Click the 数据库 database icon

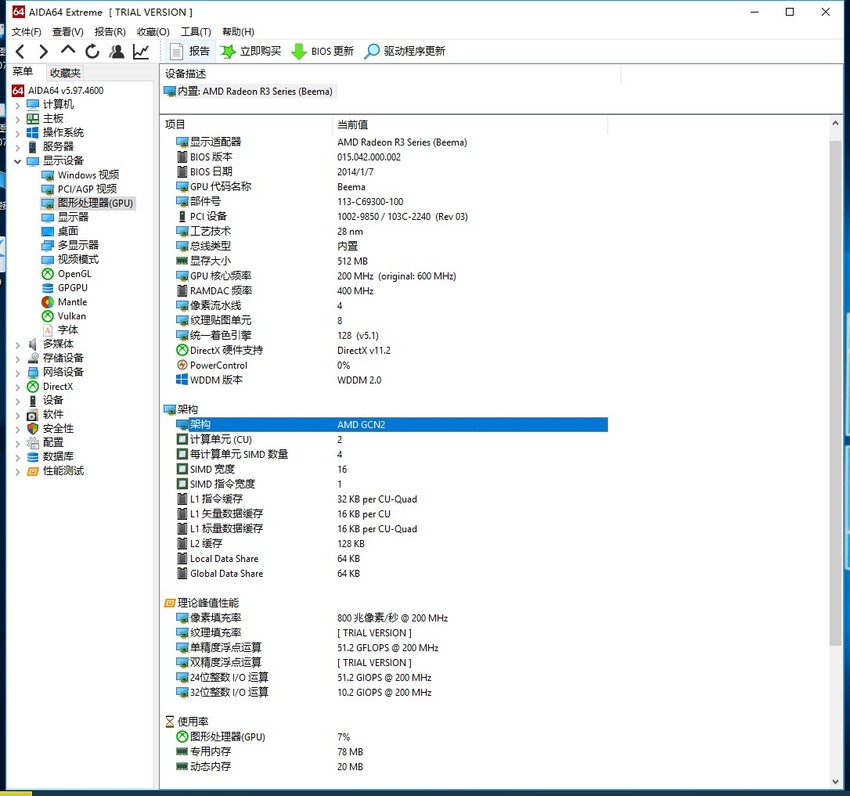coord(33,457)
